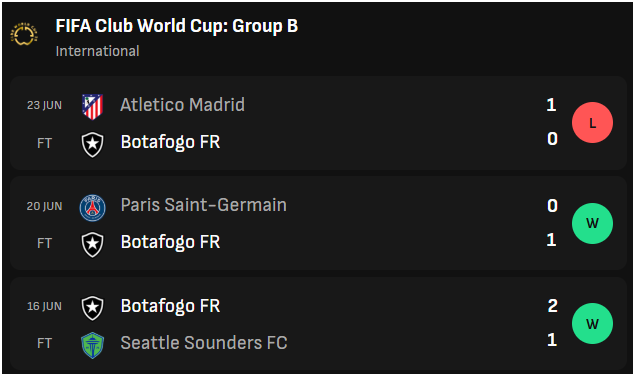This screenshot has height=376, width=635.
Task: Click the 23 JUN match date
Action: click(x=45, y=105)
